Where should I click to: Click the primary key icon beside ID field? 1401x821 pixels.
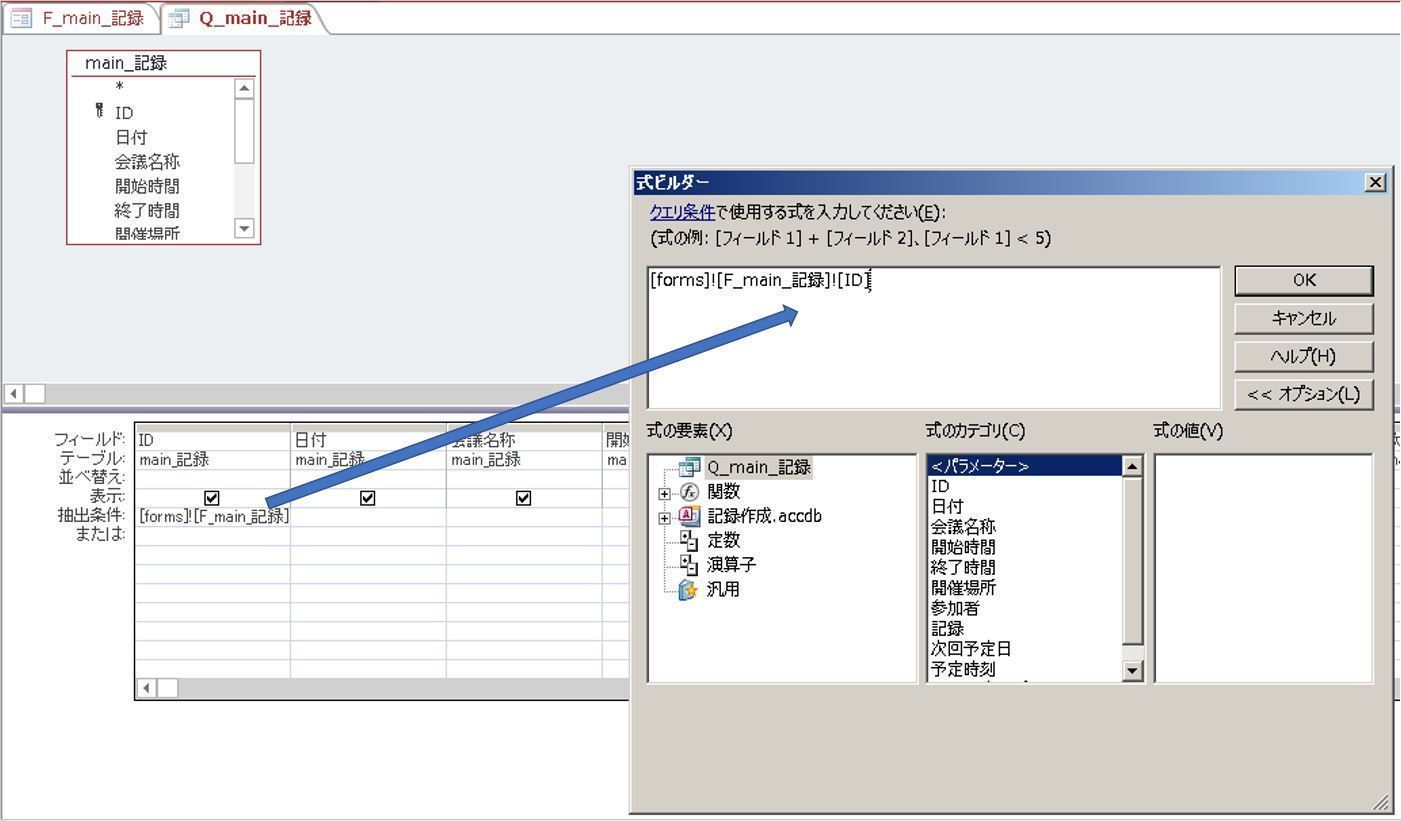click(x=97, y=112)
